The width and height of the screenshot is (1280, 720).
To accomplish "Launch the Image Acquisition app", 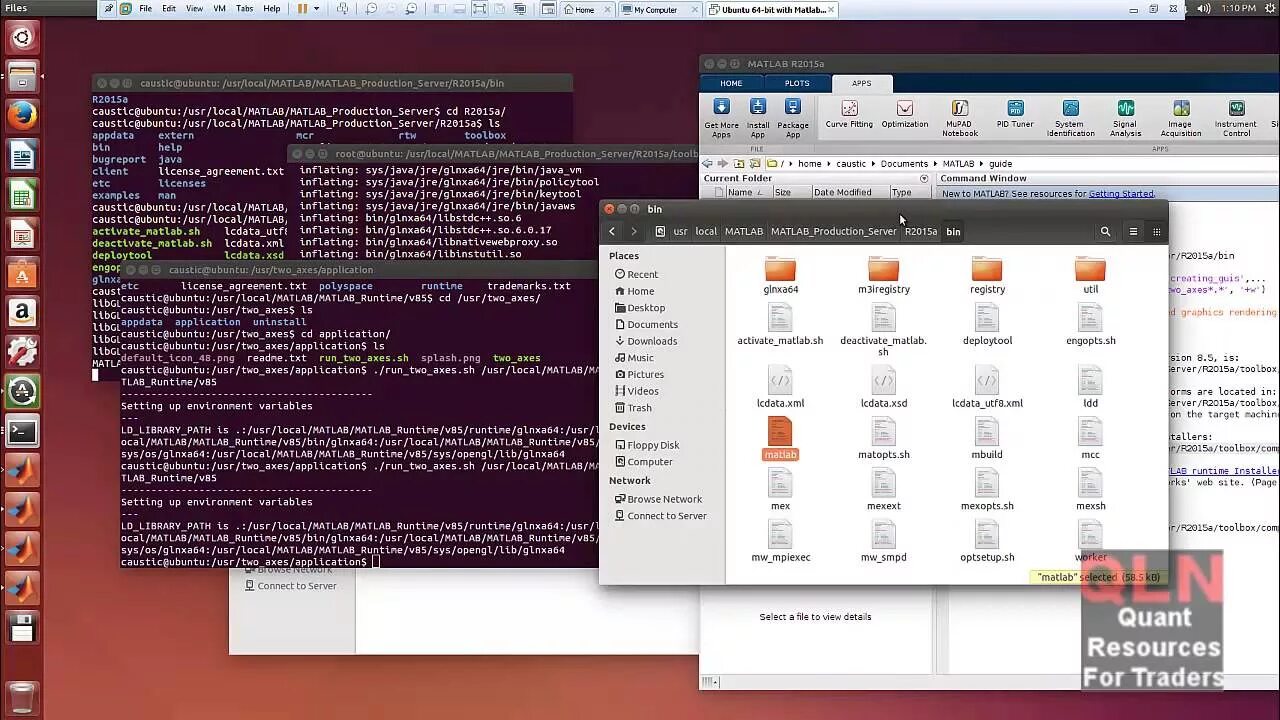I will coord(1181,118).
